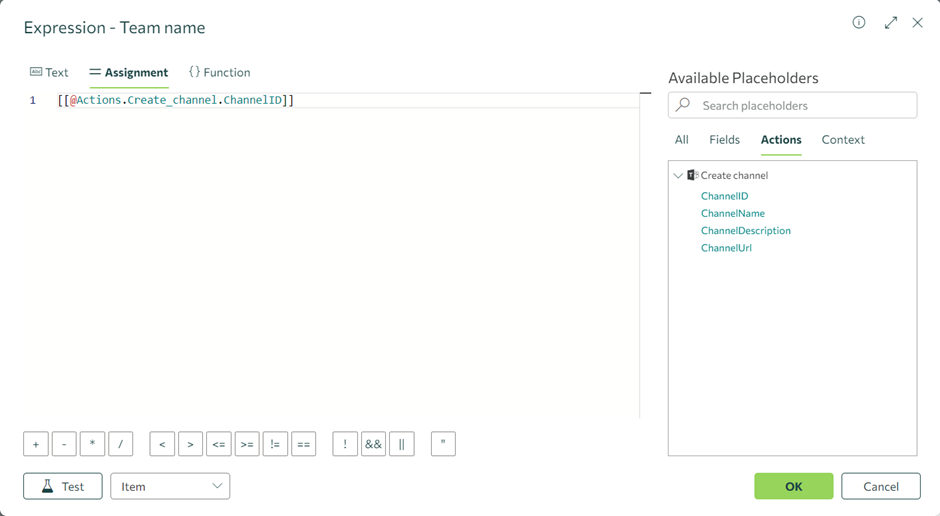Insert the plus operator
The height and width of the screenshot is (516, 940).
(36, 444)
